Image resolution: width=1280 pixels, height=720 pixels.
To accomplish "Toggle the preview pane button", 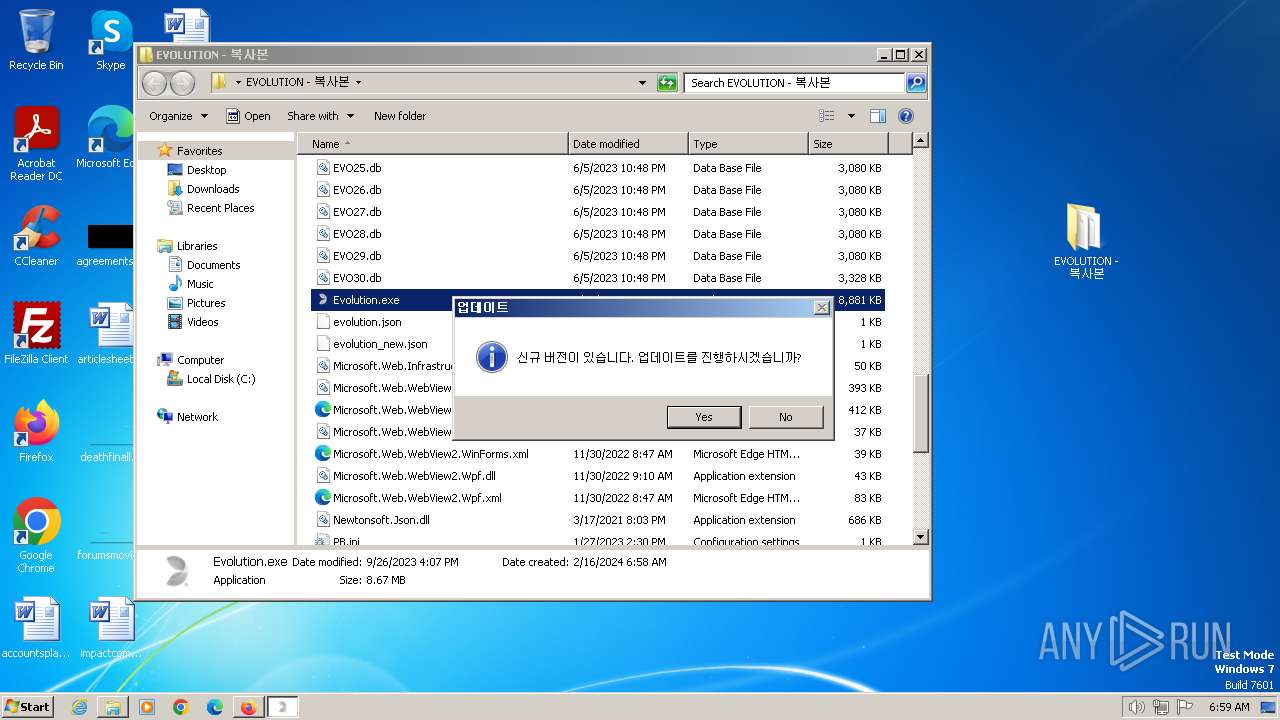I will 877,116.
